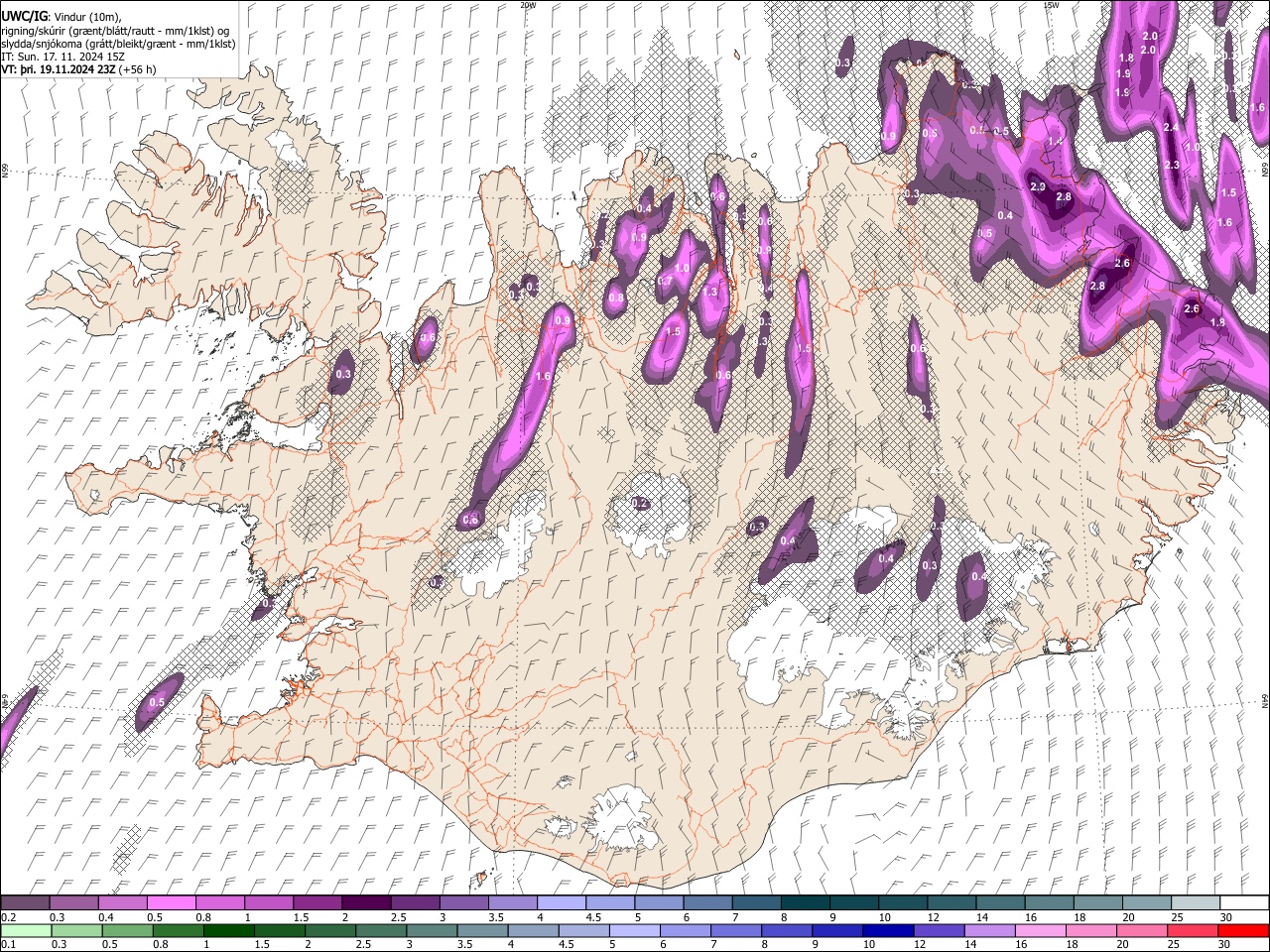Click the 'IT: Sun. 17. 11. 2024 15Z' line

coord(63,58)
